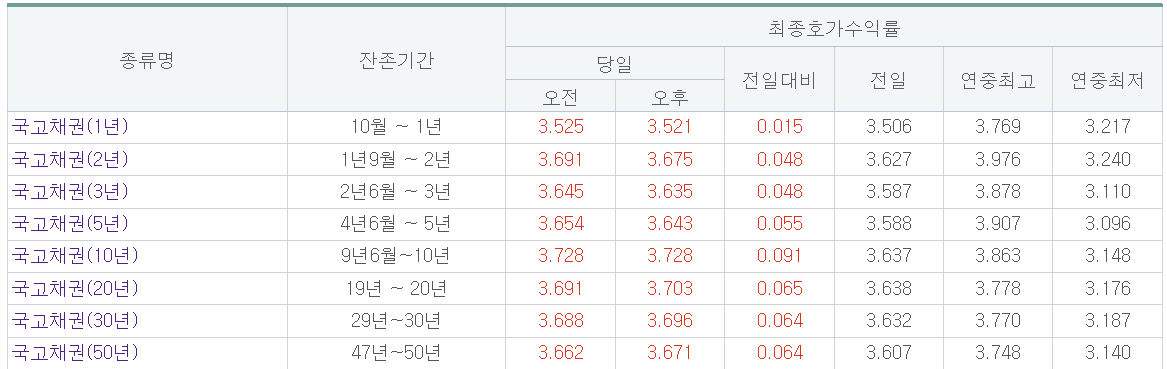Select the 19년 ~ 20년 cell

coord(396,288)
